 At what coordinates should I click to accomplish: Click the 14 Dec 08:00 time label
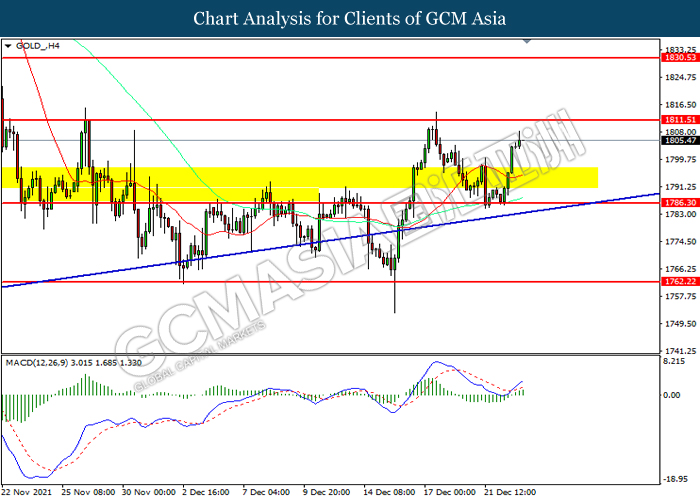[390, 492]
